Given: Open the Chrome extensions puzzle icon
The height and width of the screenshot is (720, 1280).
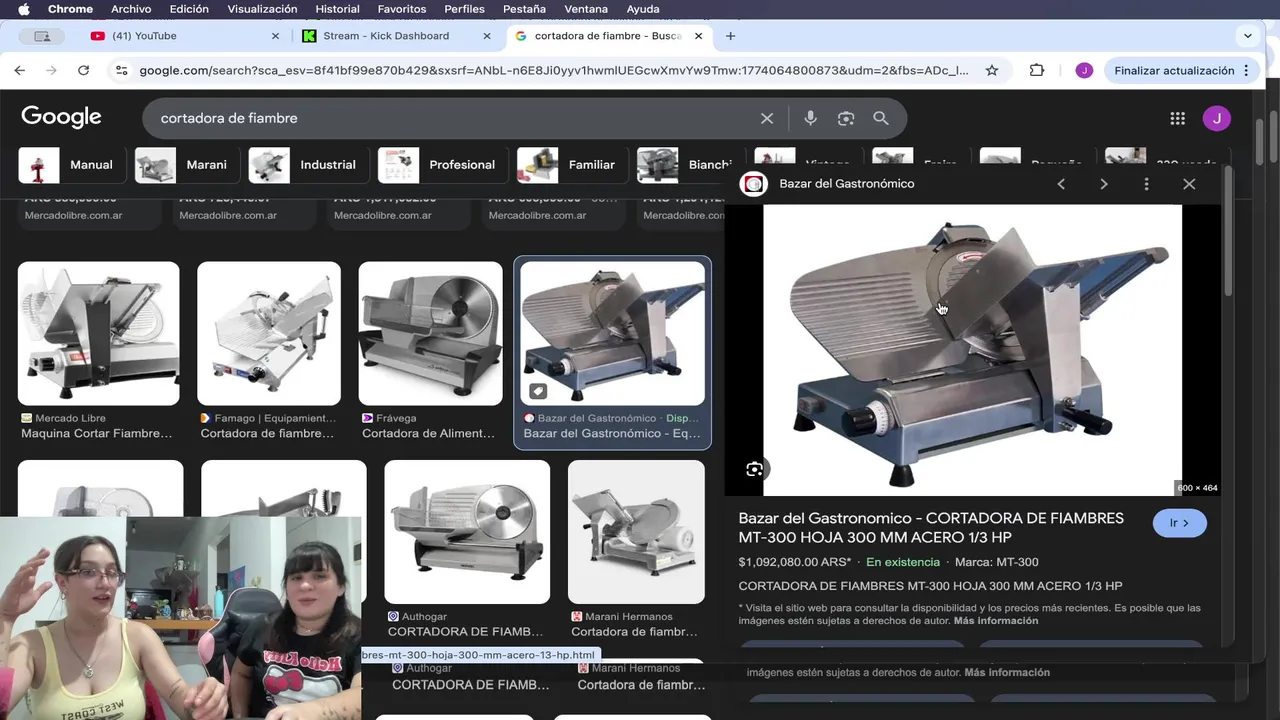Looking at the screenshot, I should pyautogui.click(x=1037, y=70).
